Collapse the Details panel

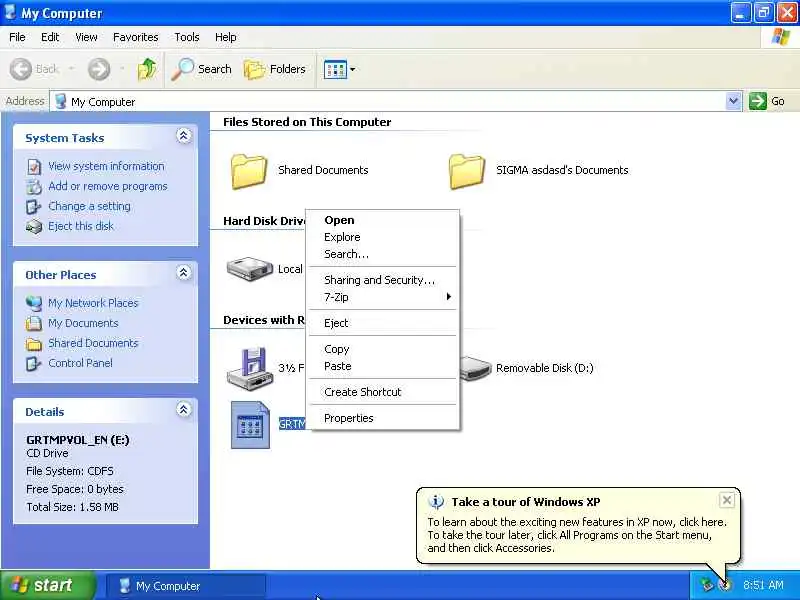click(184, 409)
